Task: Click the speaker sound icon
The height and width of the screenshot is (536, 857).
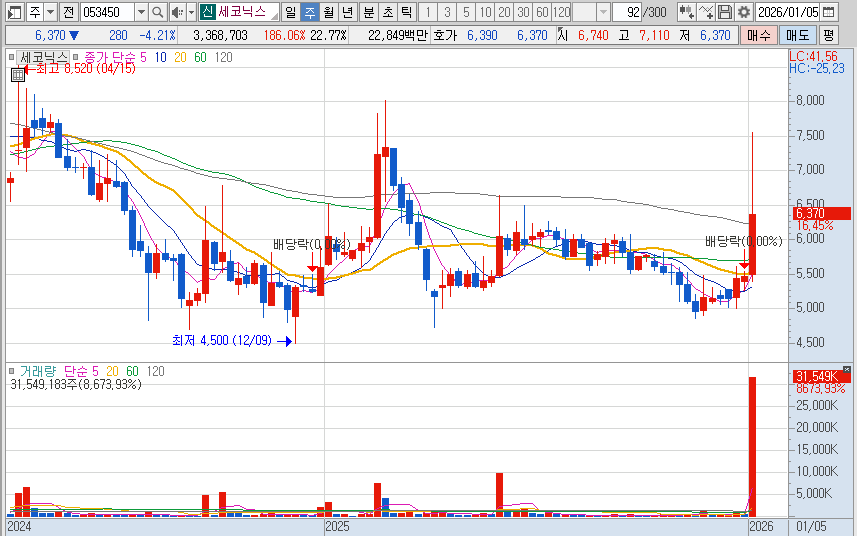Action: 177,11
